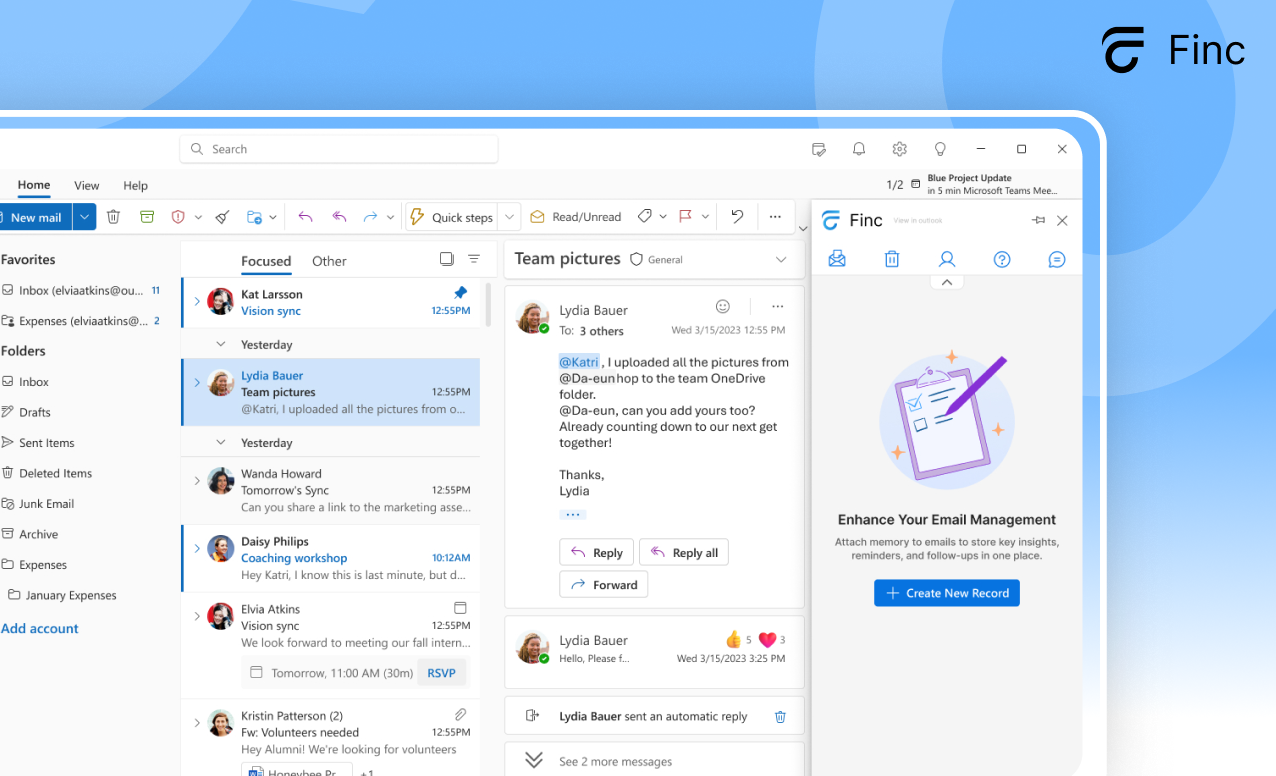
Task: Click the Finc panel help icon
Action: pyautogui.click(x=1001, y=260)
